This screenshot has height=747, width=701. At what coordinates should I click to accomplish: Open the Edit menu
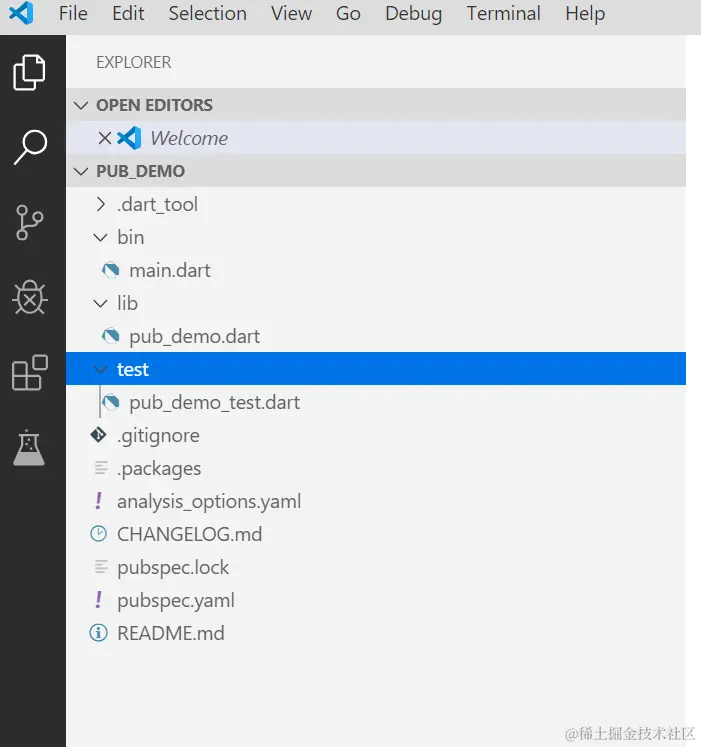click(128, 13)
